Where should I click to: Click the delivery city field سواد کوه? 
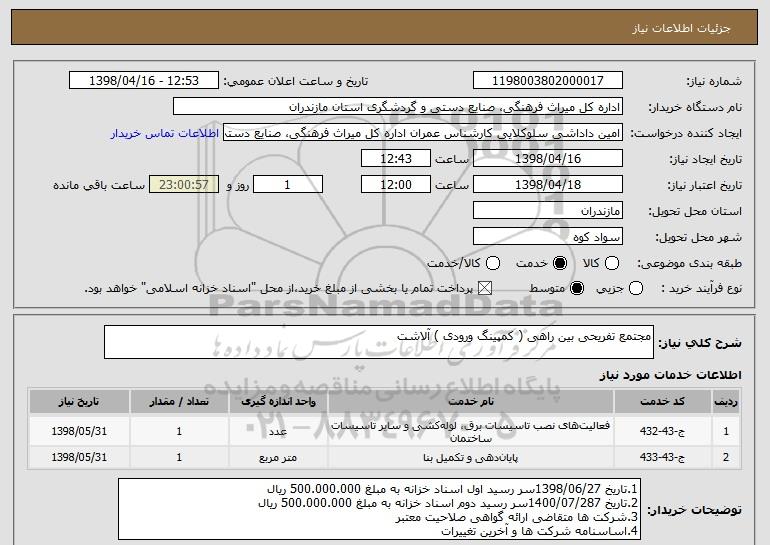click(548, 237)
